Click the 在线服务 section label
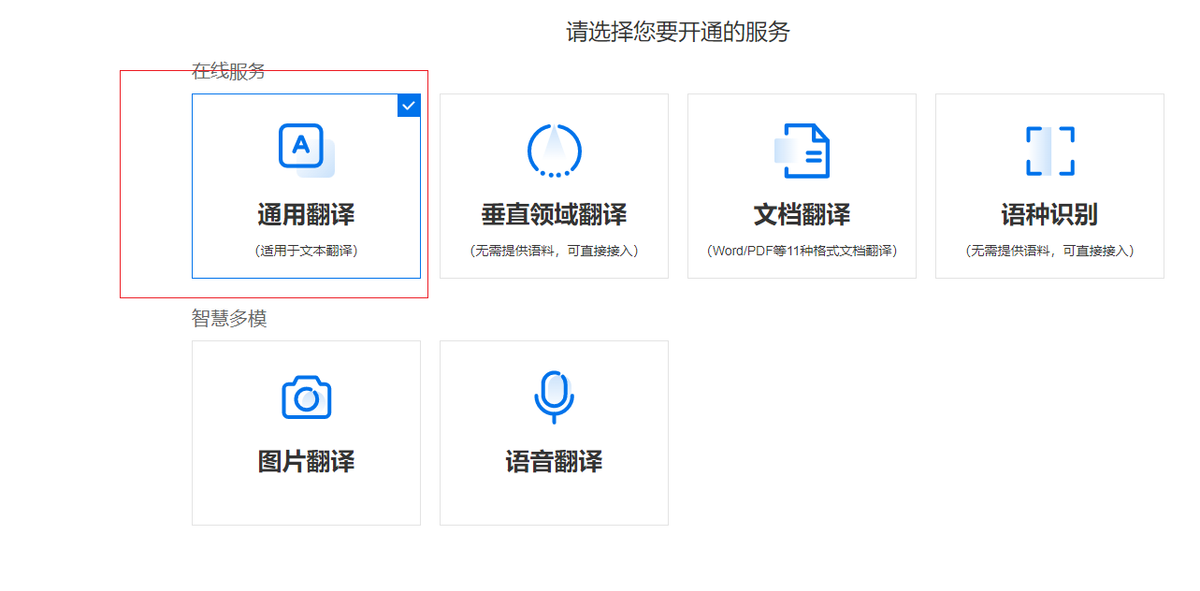This screenshot has height=591, width=1200. tap(229, 71)
